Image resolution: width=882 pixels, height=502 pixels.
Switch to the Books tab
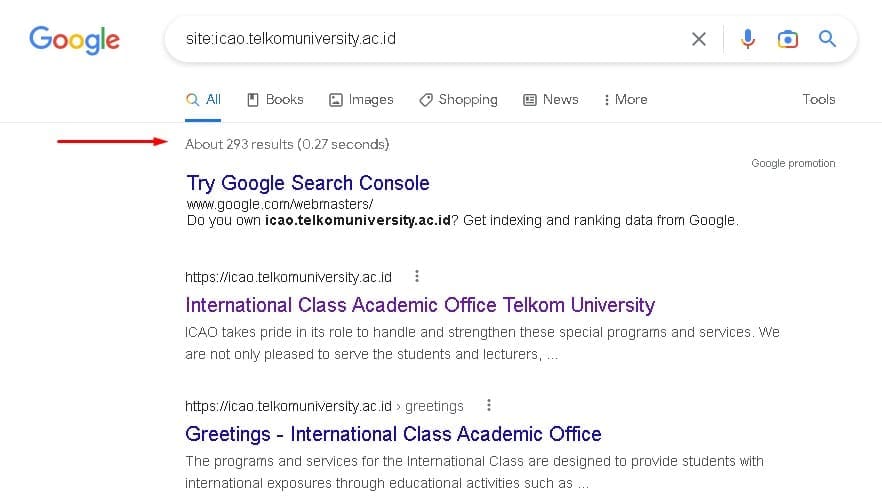(276, 100)
